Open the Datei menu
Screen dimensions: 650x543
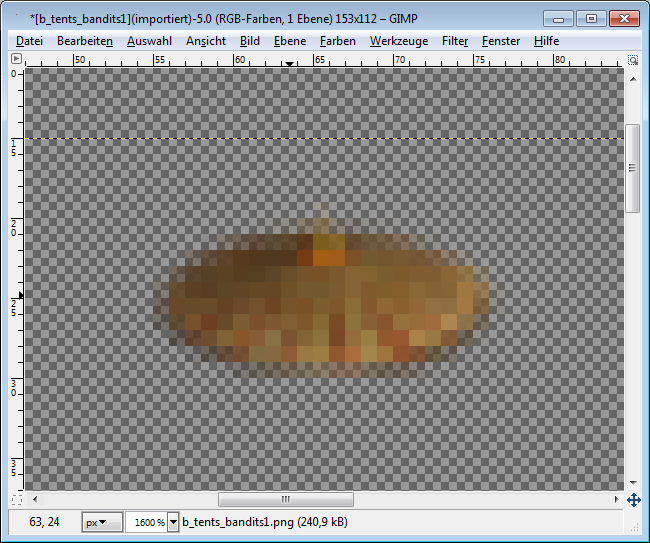pos(29,41)
